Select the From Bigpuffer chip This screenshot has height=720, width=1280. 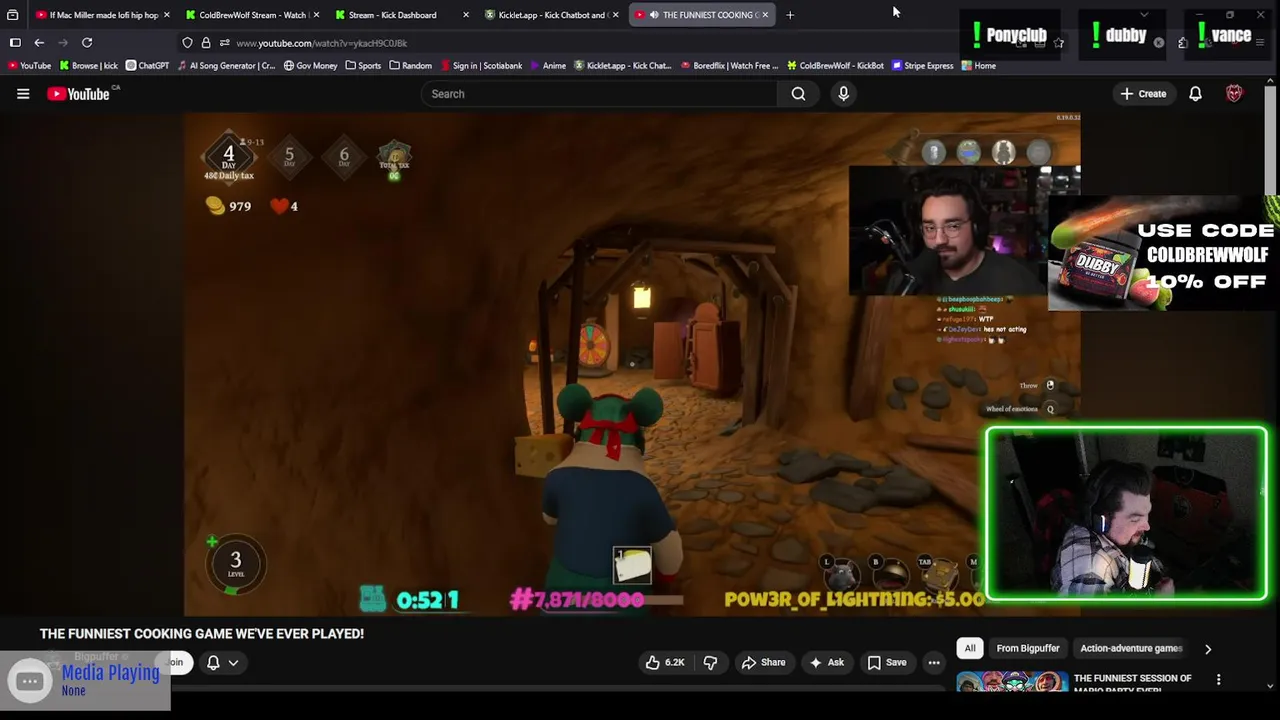pyautogui.click(x=1028, y=649)
